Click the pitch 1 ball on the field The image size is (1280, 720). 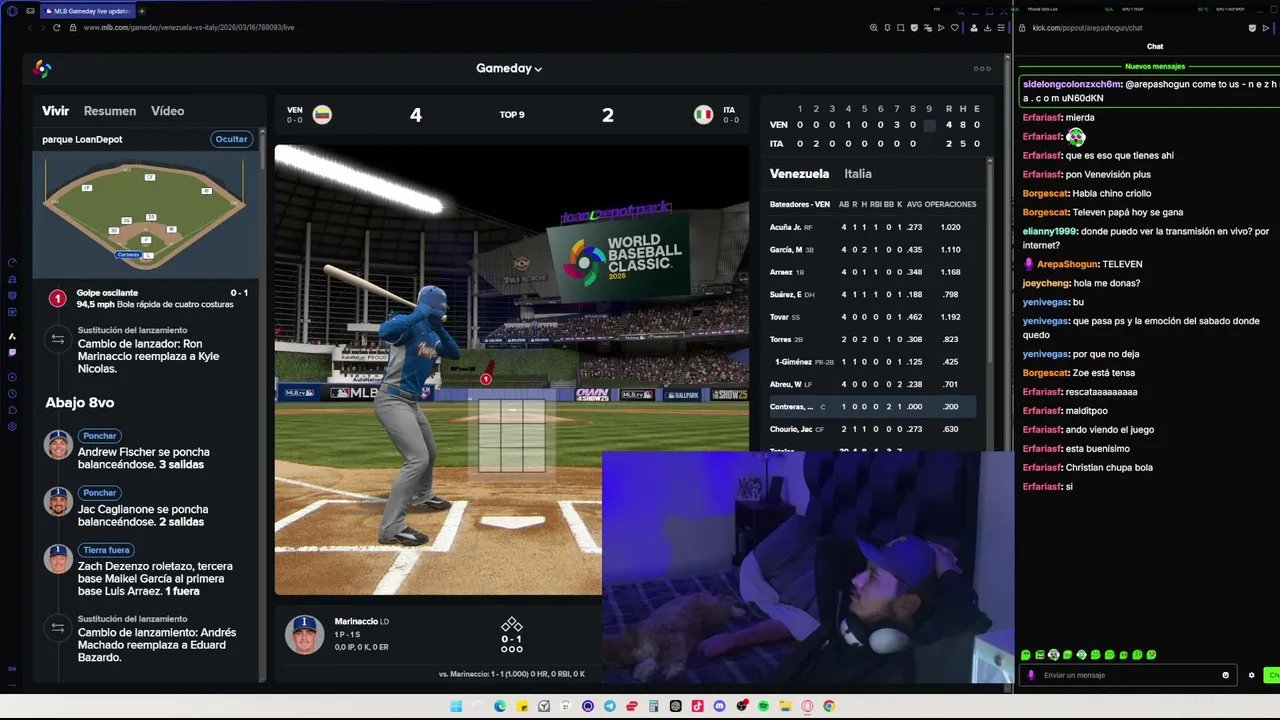click(485, 379)
